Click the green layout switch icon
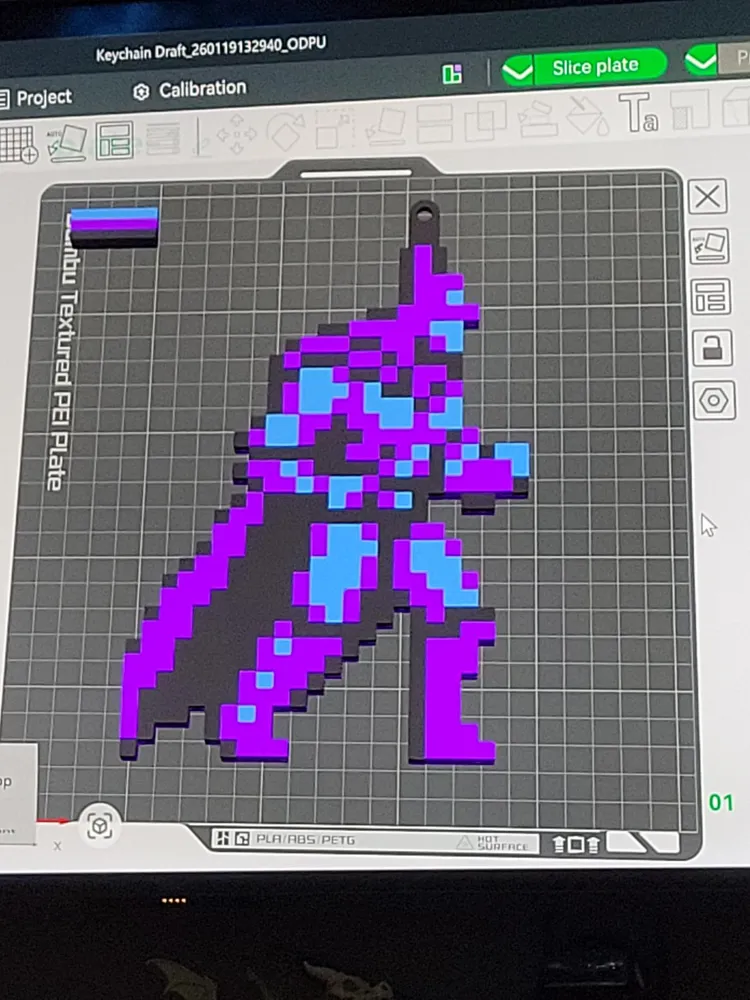 [453, 74]
